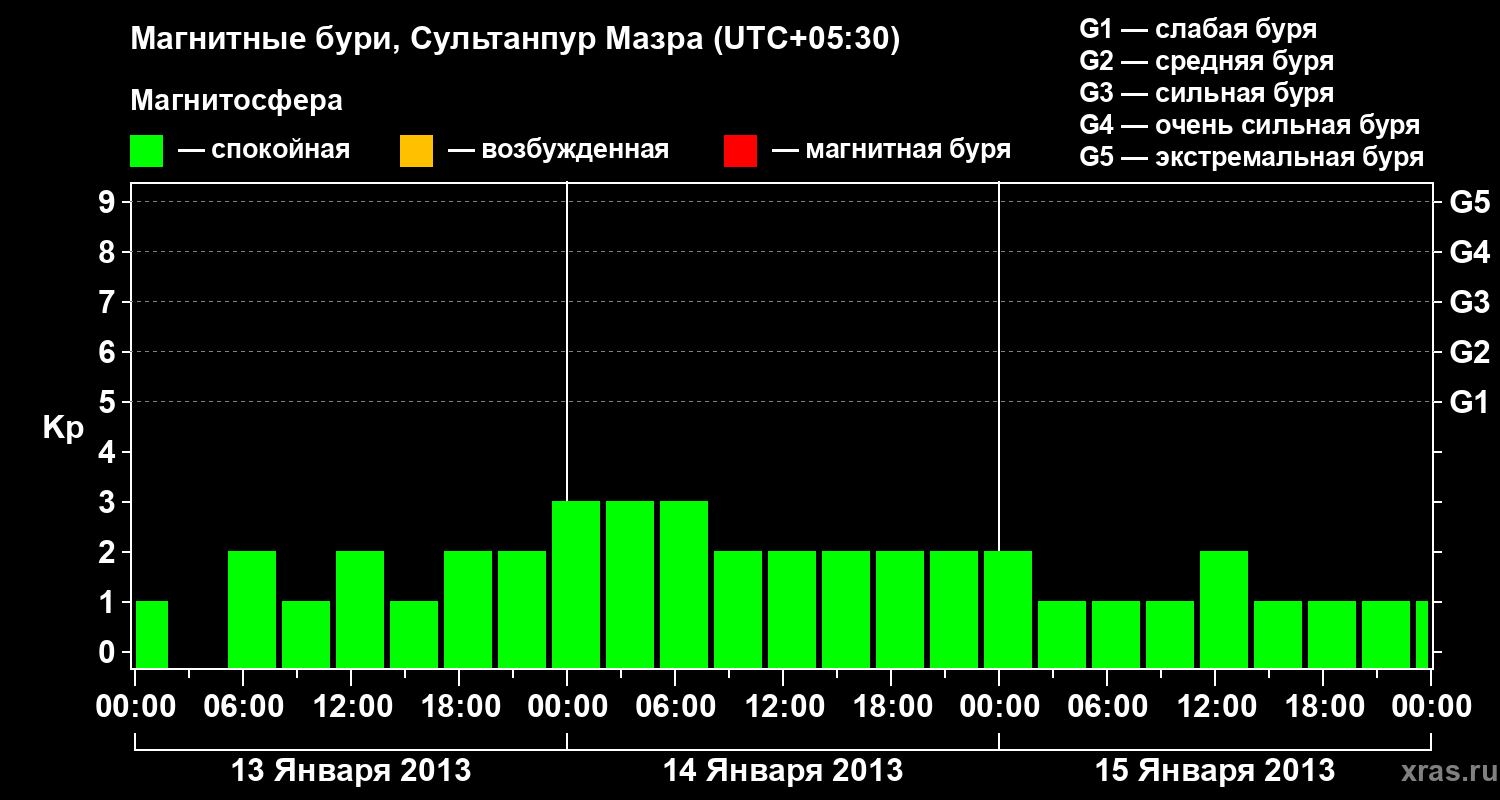Click the '15 Января 2013' date label

click(x=1215, y=770)
